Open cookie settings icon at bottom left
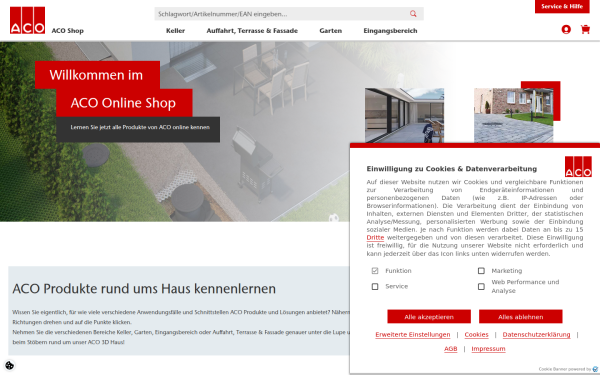Screen dimensions: 600x375 tap(10, 365)
